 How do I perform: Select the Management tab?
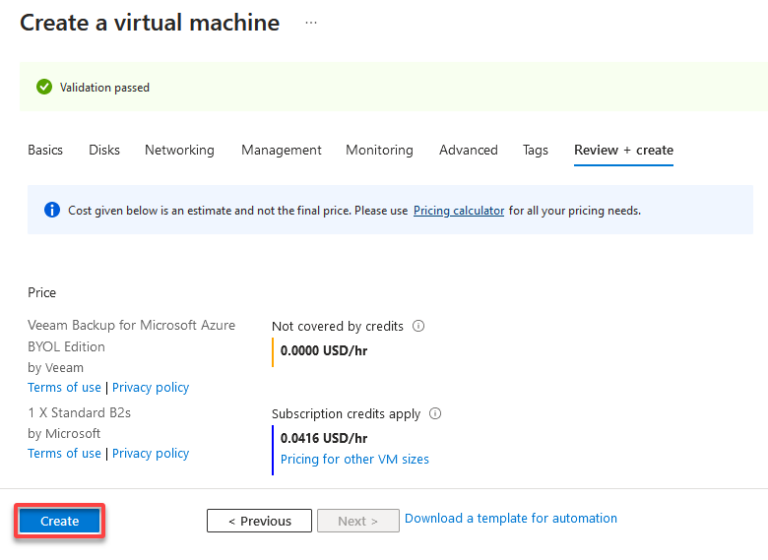click(281, 150)
